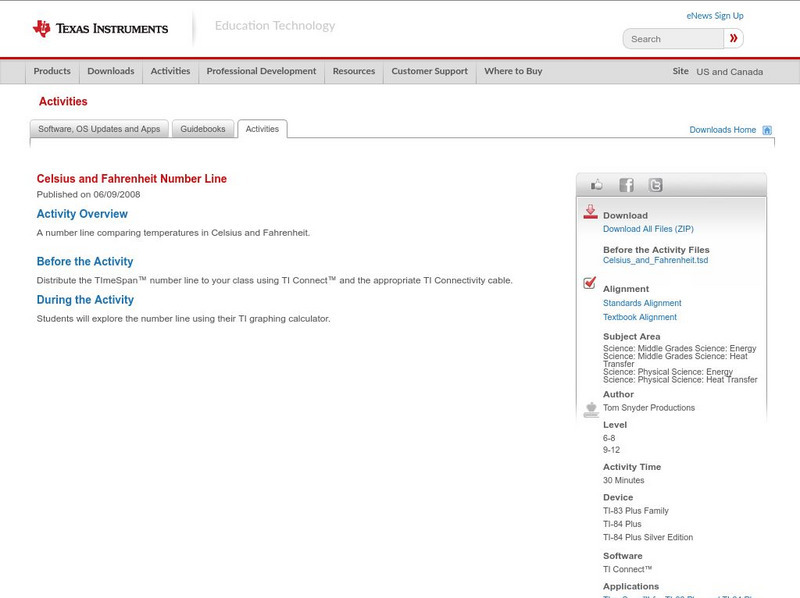Click the Texas Instruments logo
800x598 pixels.
click(100, 28)
